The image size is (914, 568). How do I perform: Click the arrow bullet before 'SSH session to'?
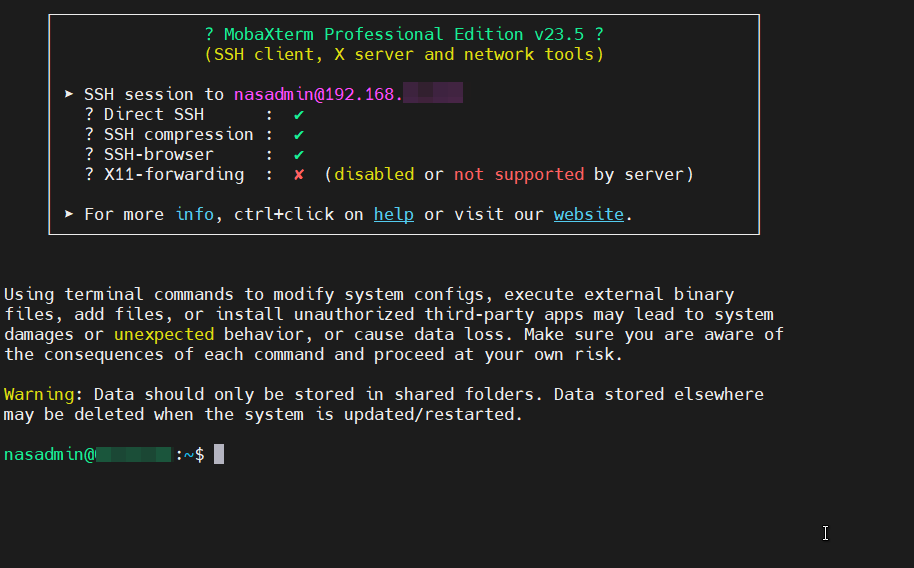(x=69, y=95)
